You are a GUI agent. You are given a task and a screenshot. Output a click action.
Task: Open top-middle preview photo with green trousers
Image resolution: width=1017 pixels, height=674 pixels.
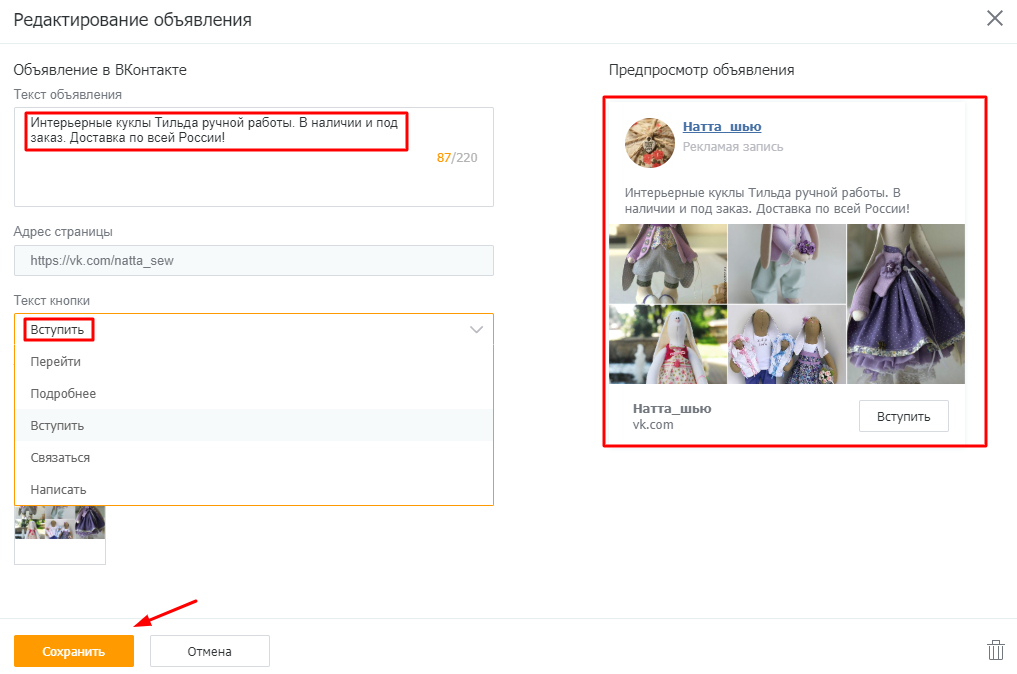tap(787, 264)
